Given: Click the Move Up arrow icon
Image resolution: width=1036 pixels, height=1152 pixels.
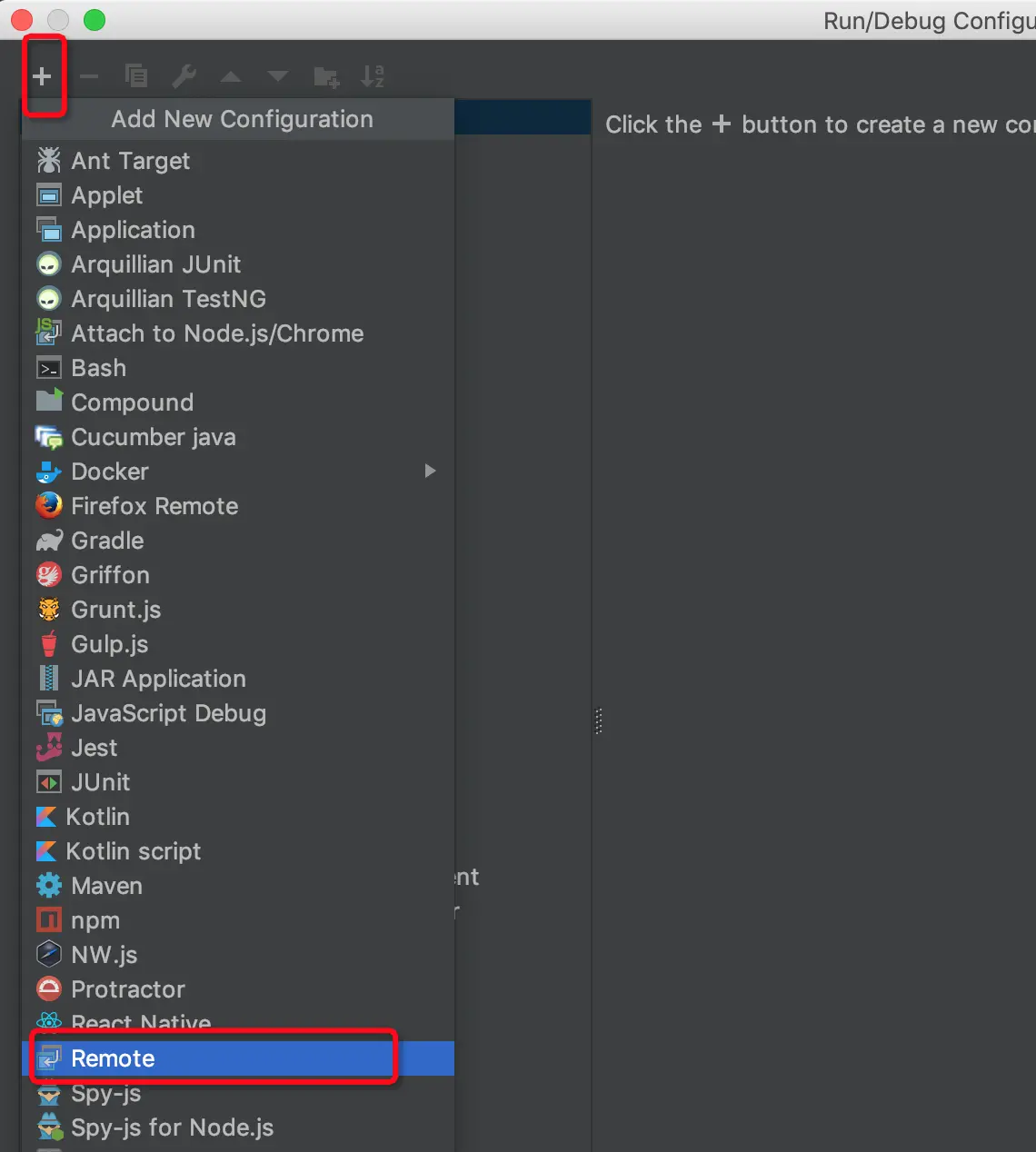Looking at the screenshot, I should point(231,76).
